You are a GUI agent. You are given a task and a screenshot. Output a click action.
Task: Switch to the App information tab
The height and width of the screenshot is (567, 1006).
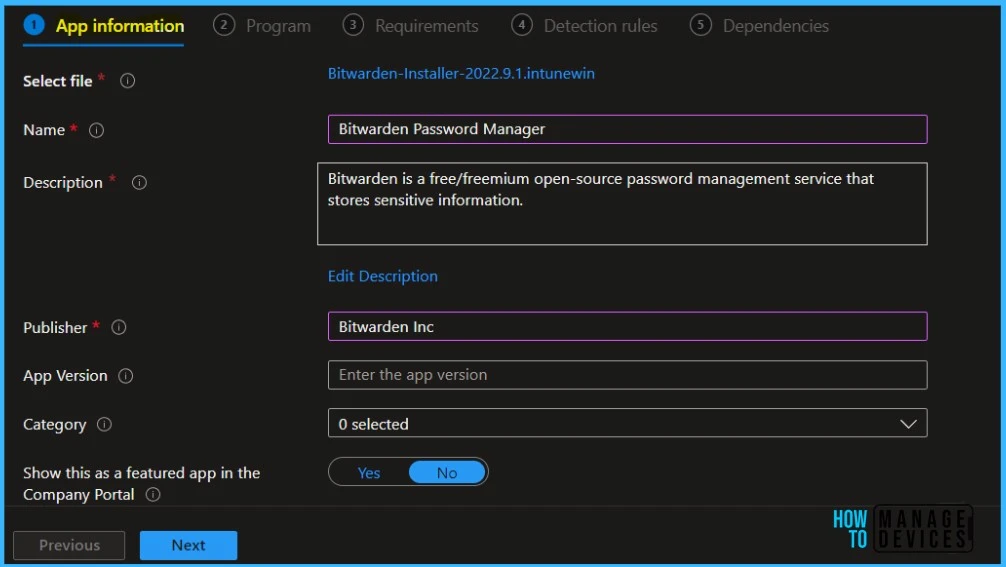click(x=104, y=26)
